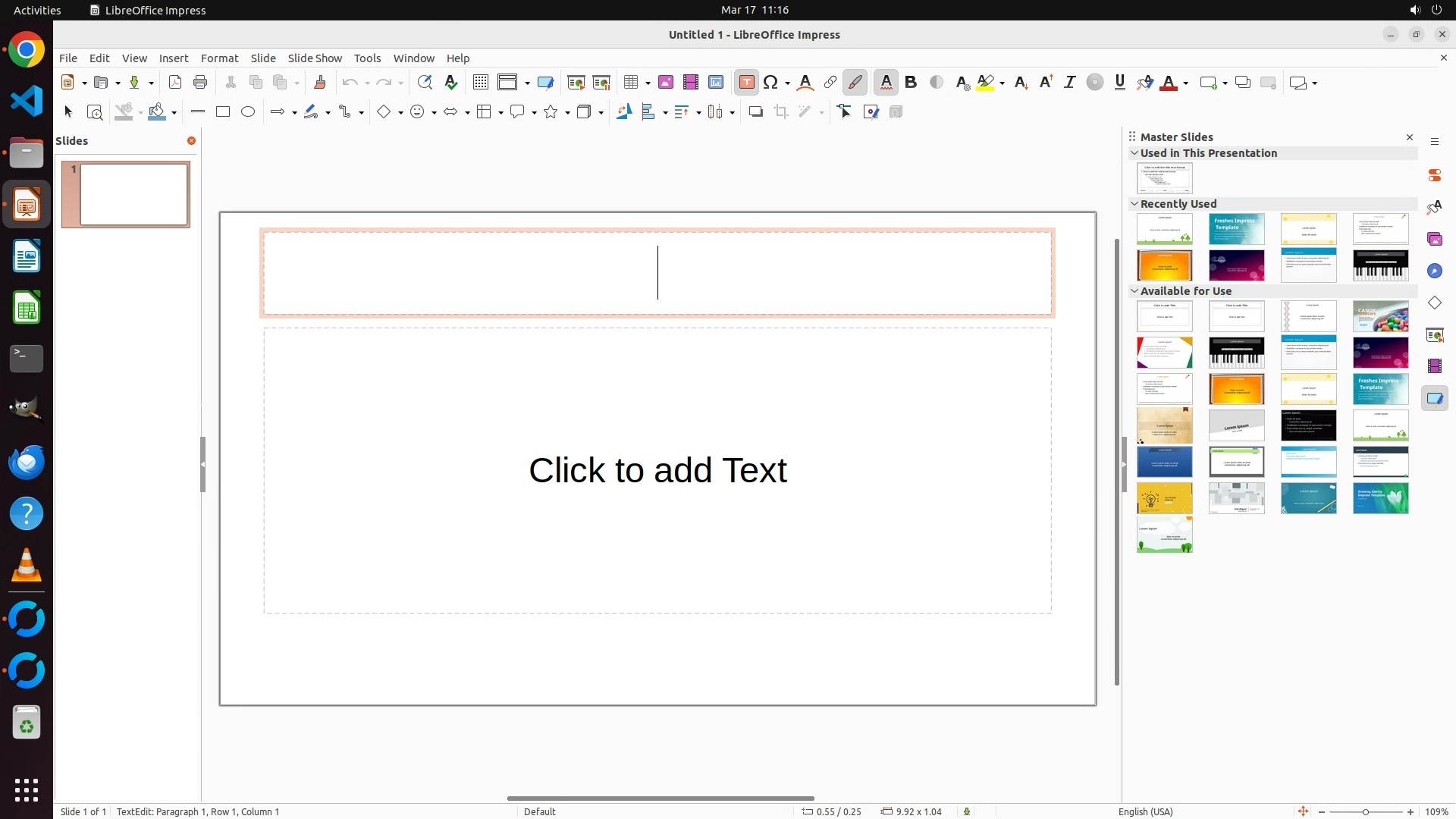
Task: Open the Format menu
Action: point(219,58)
